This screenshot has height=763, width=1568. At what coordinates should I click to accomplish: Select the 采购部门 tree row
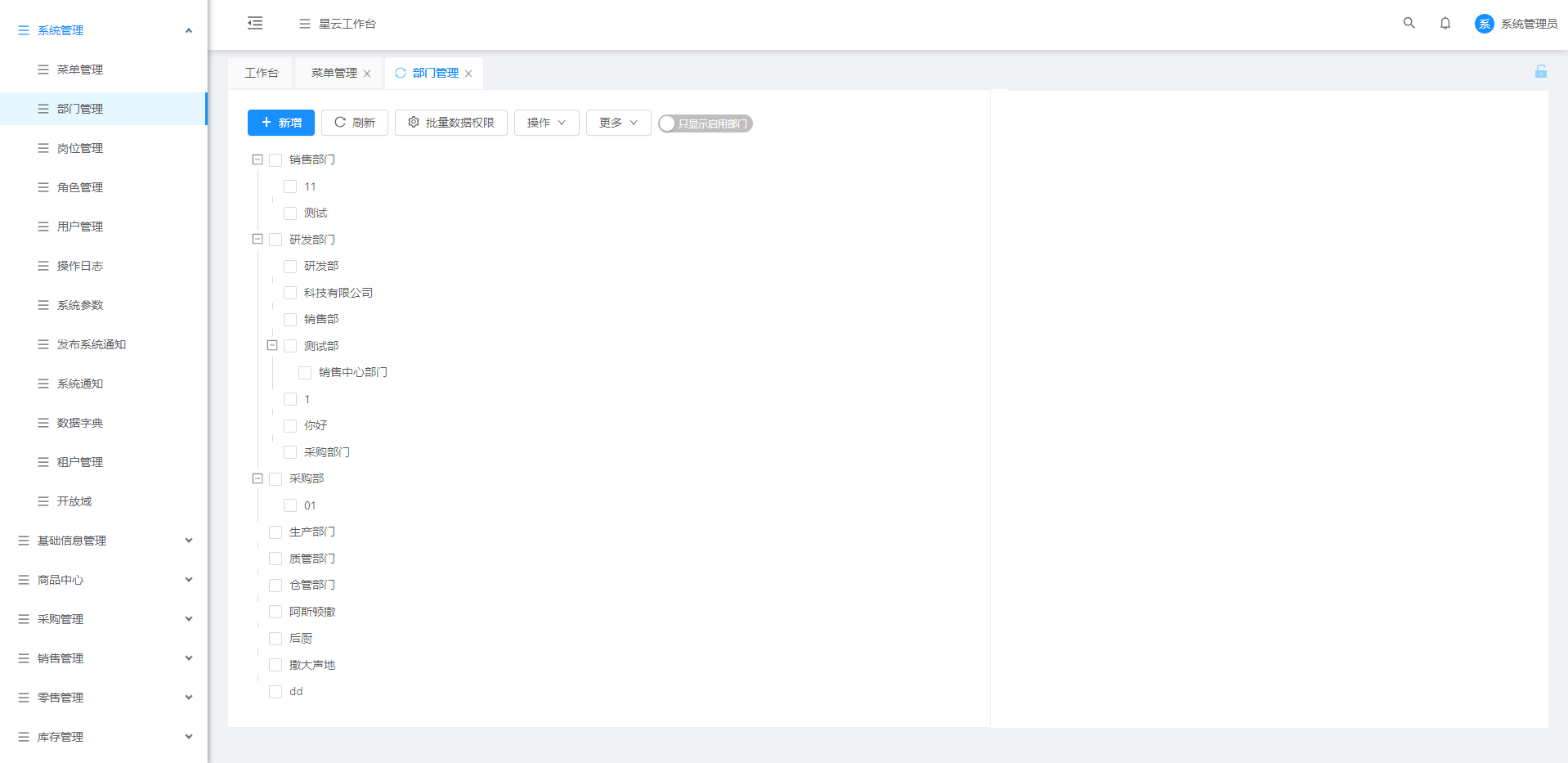[327, 452]
